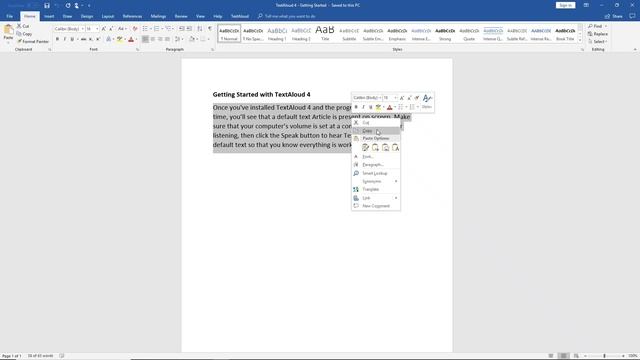This screenshot has height=360, width=640.
Task: Apply strikethrough from the ribbon
Action: [83, 39]
